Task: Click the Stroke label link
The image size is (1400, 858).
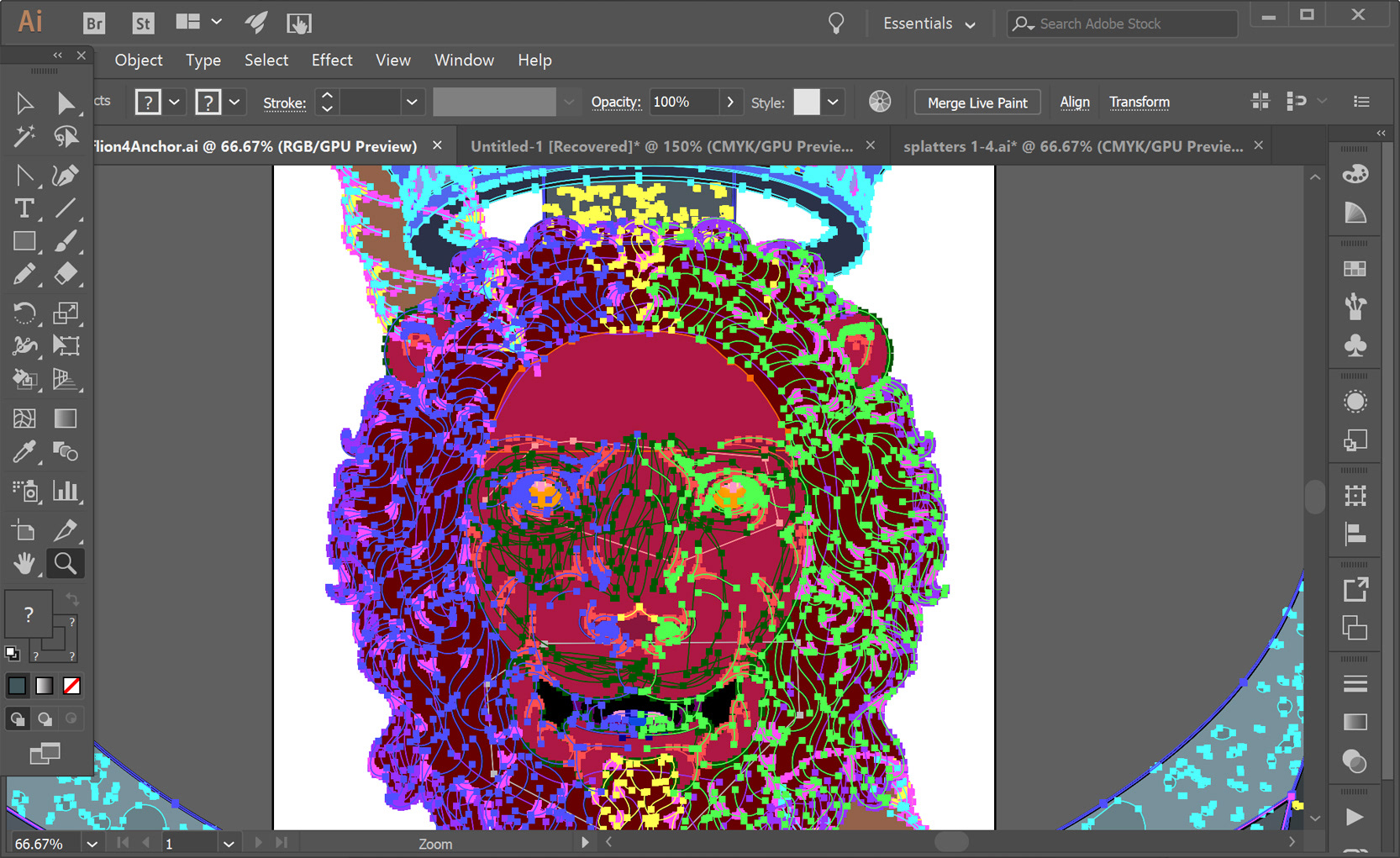Action: point(285,103)
